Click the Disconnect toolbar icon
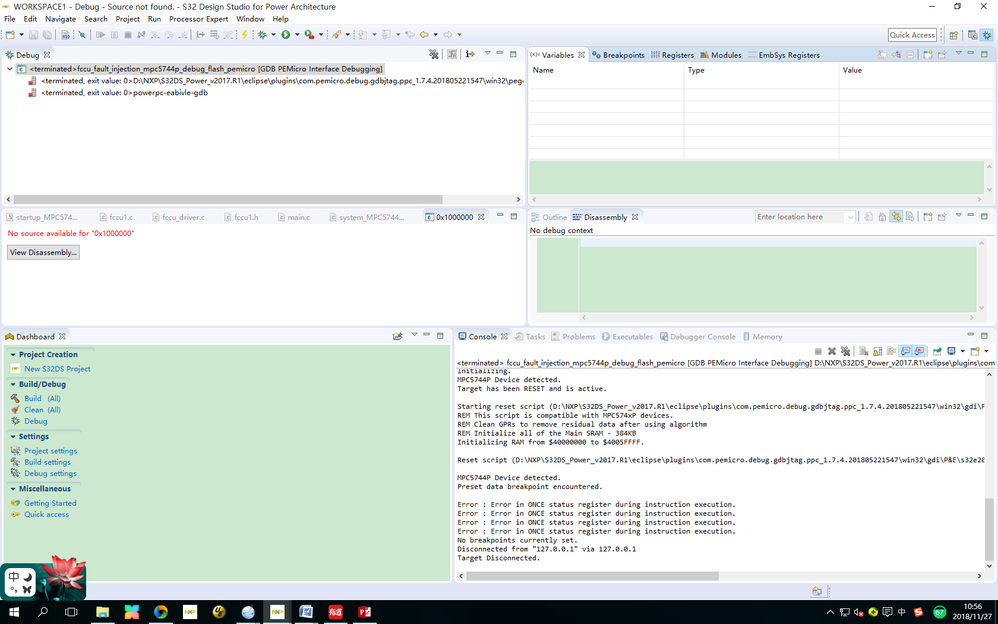Viewport: 998px width, 624px height. 141,34
